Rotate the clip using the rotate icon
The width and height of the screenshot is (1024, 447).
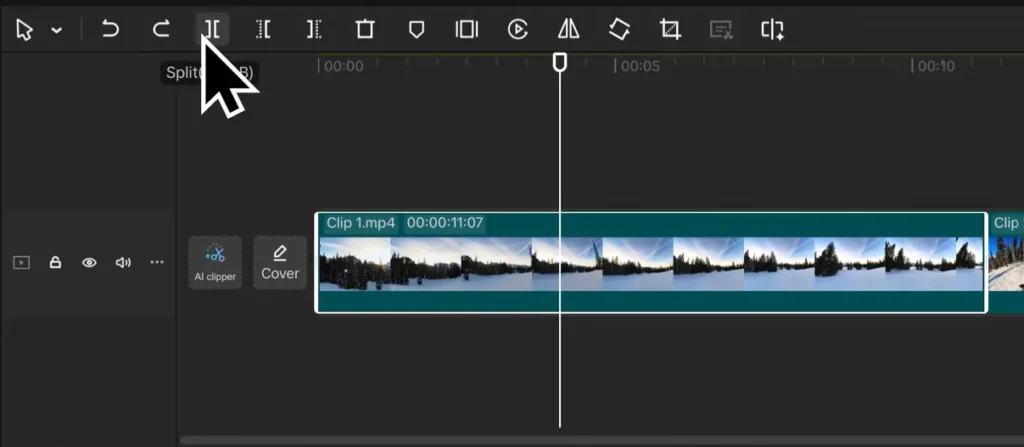coord(619,29)
